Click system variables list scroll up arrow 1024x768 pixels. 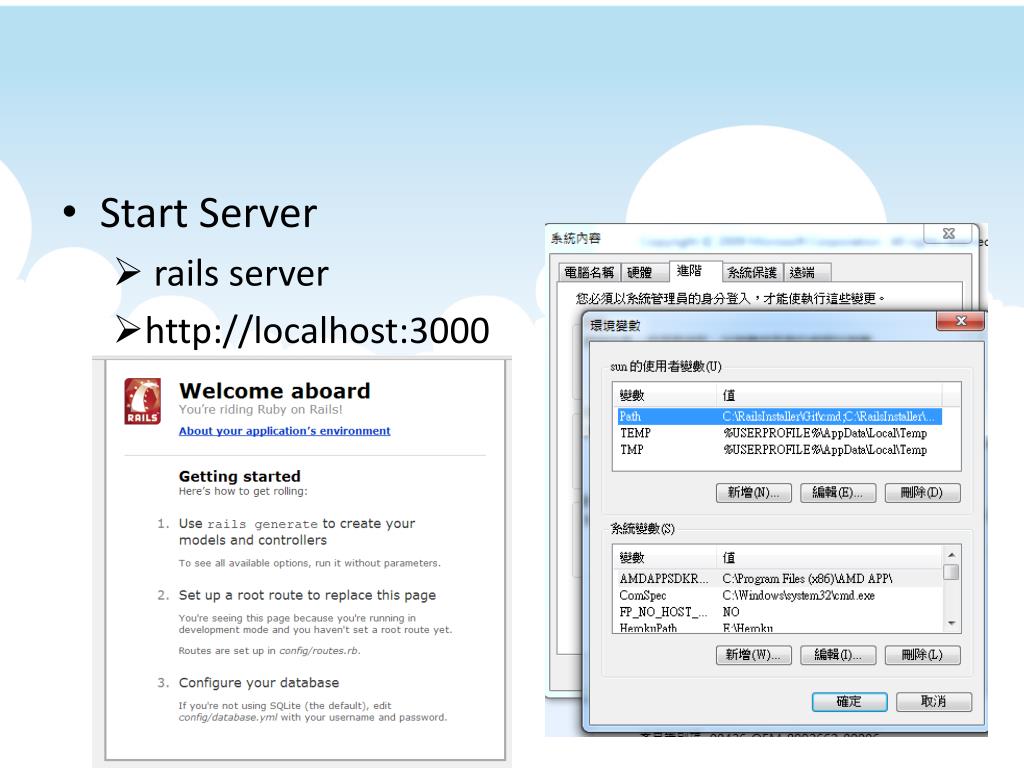pyautogui.click(x=952, y=554)
